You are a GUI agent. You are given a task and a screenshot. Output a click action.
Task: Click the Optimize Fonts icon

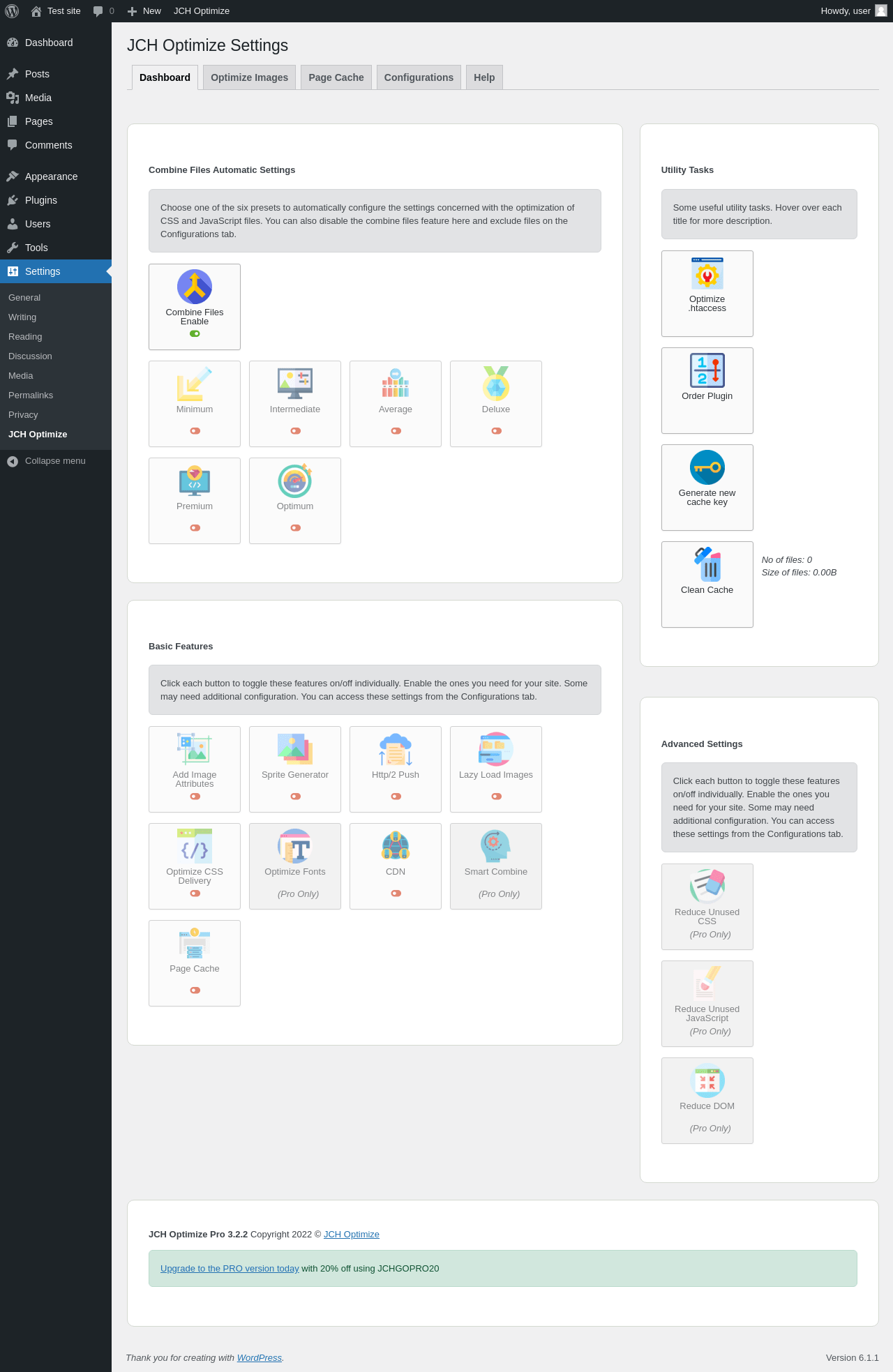tap(295, 846)
